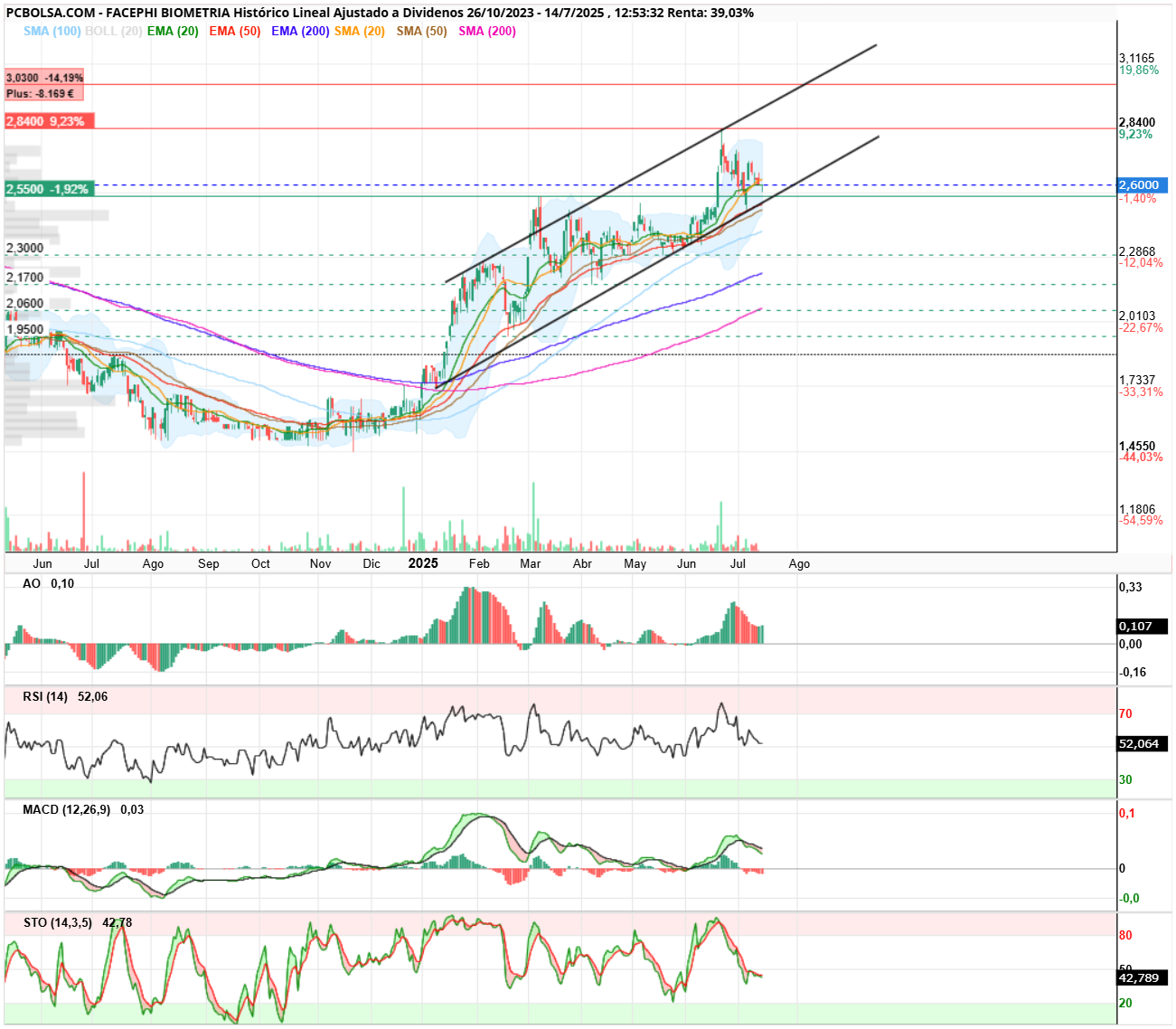Viewport: 1176px width, 1029px height.
Task: Click the 1,9500 support level label
Action: click(x=24, y=329)
